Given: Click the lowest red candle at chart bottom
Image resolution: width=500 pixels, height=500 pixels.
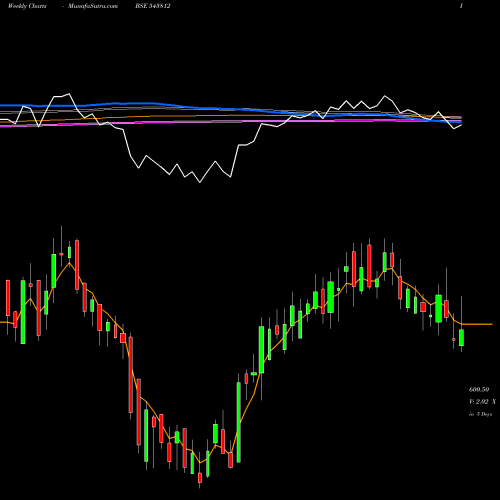Looking at the screenshot, I should tap(200, 477).
